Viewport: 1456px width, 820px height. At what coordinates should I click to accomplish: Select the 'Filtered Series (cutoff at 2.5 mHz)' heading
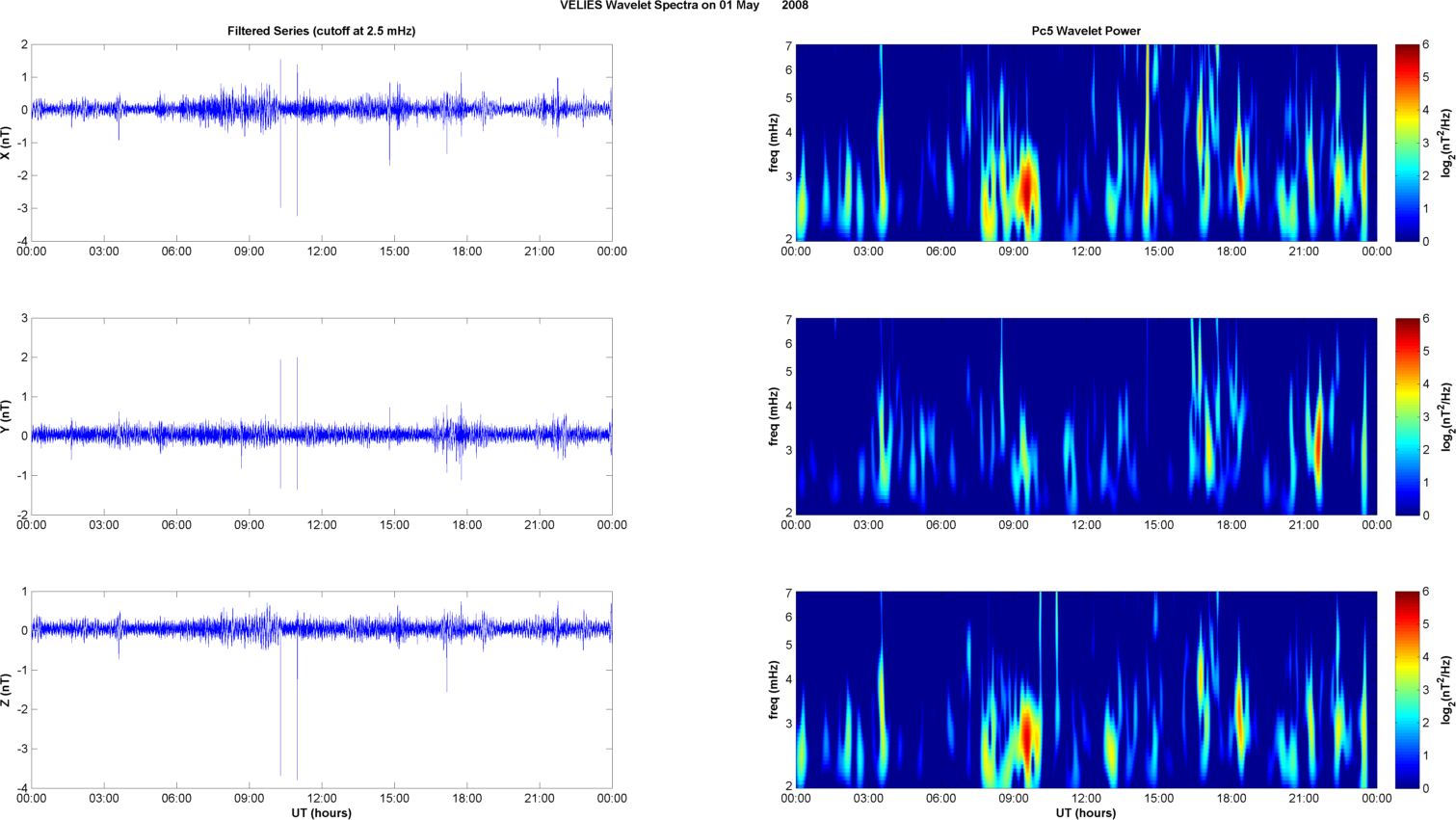pos(321,31)
